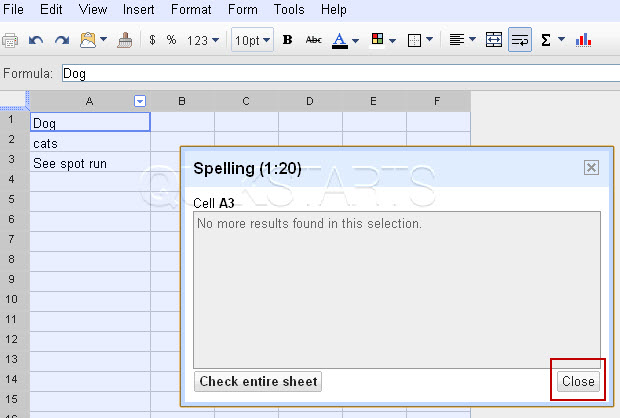Select cell containing See spot run

[90, 162]
